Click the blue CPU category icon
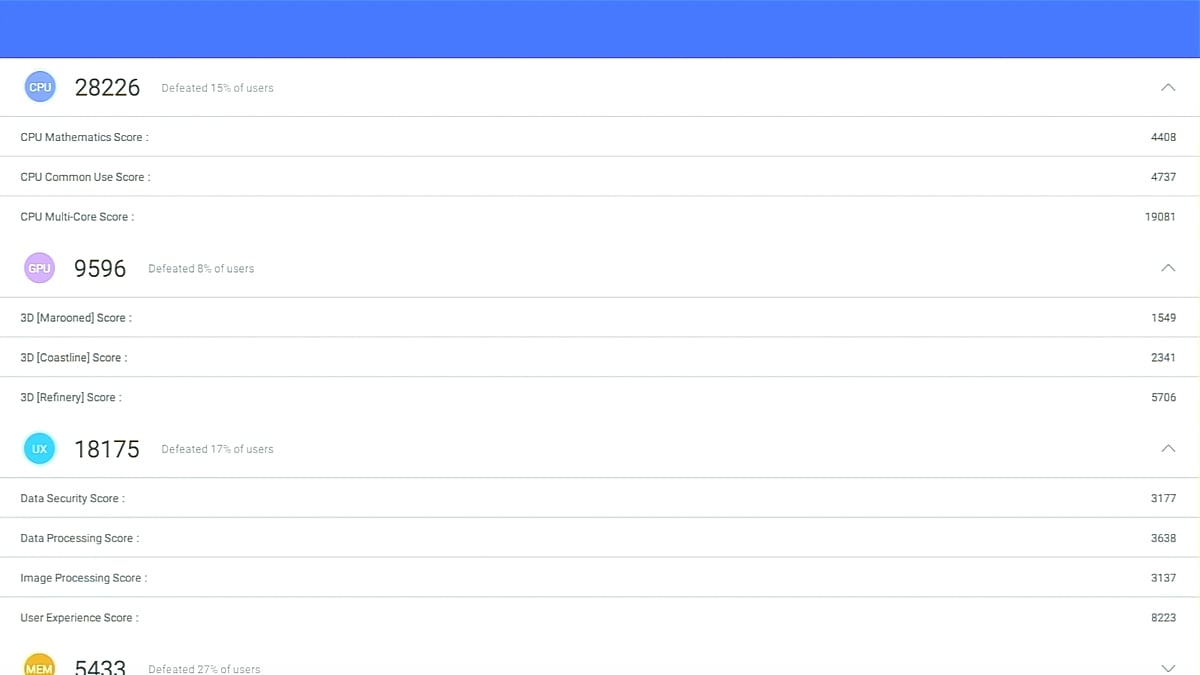 coord(40,87)
